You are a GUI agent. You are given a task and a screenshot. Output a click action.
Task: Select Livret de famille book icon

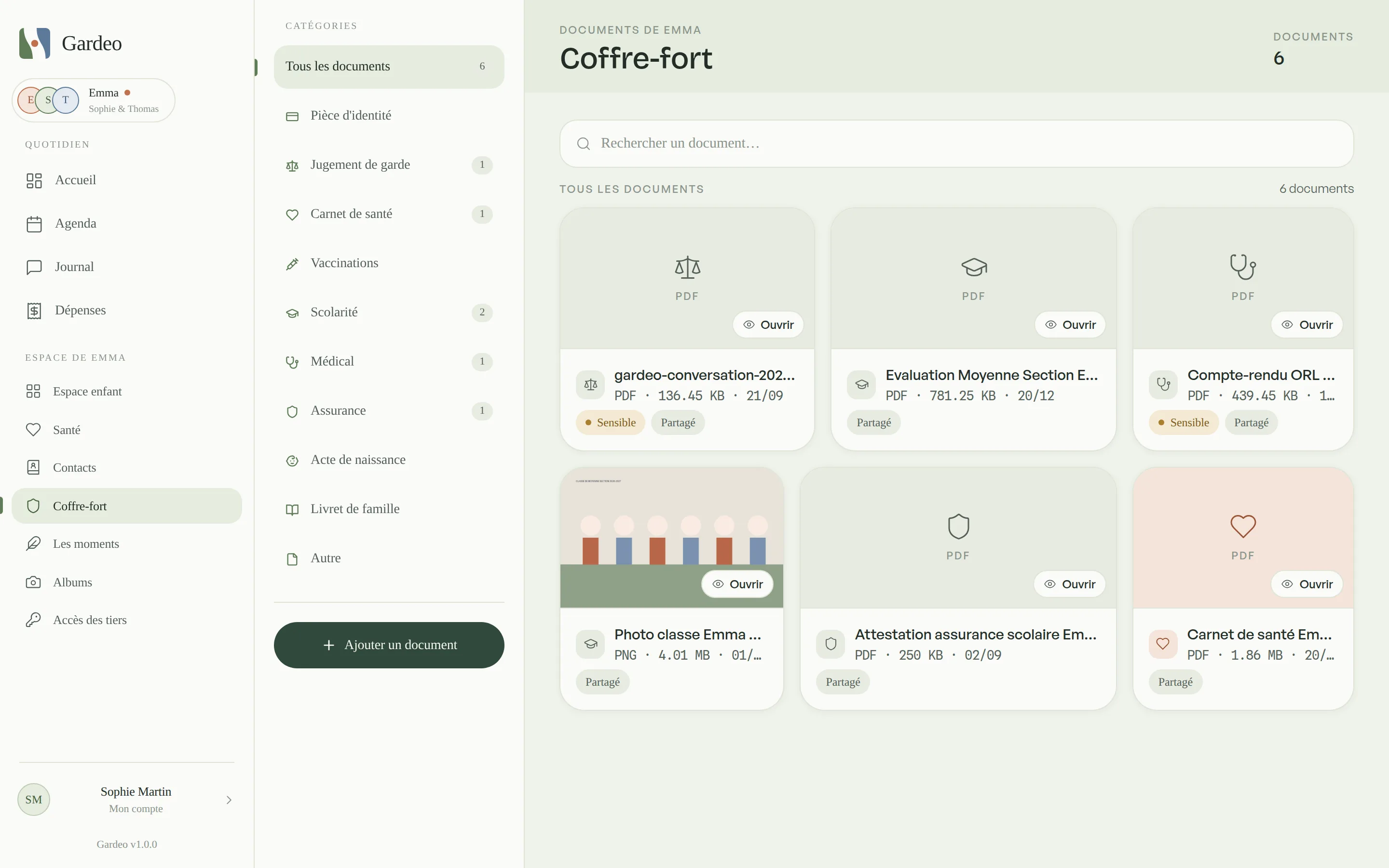point(292,509)
